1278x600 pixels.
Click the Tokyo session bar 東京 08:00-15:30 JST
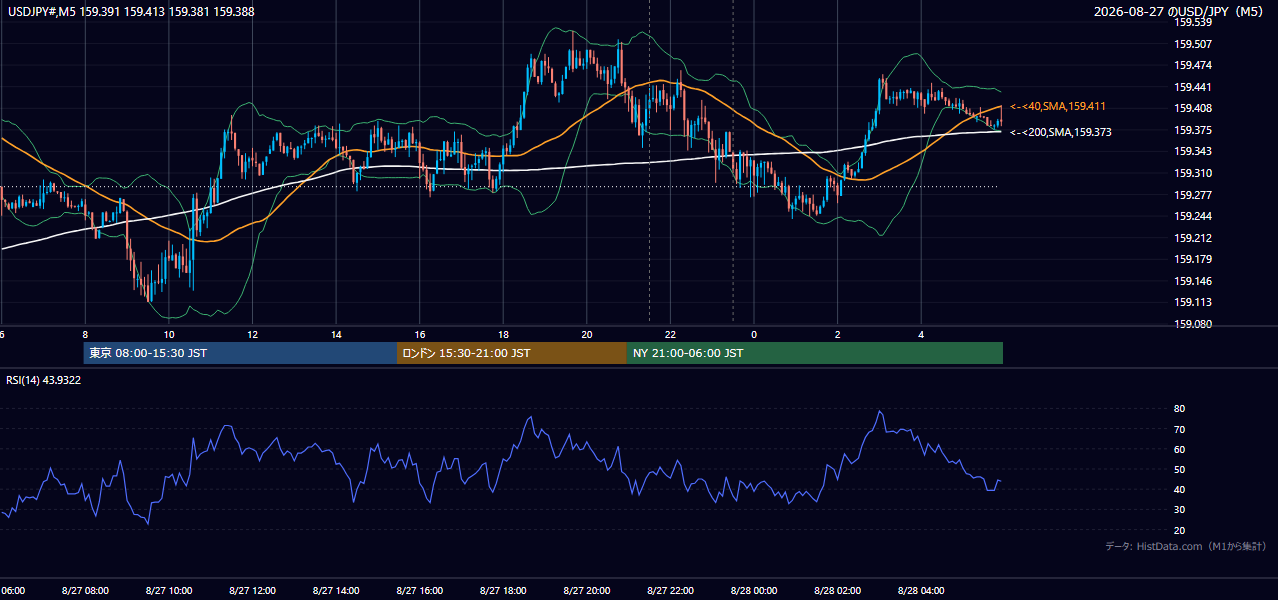click(x=240, y=353)
